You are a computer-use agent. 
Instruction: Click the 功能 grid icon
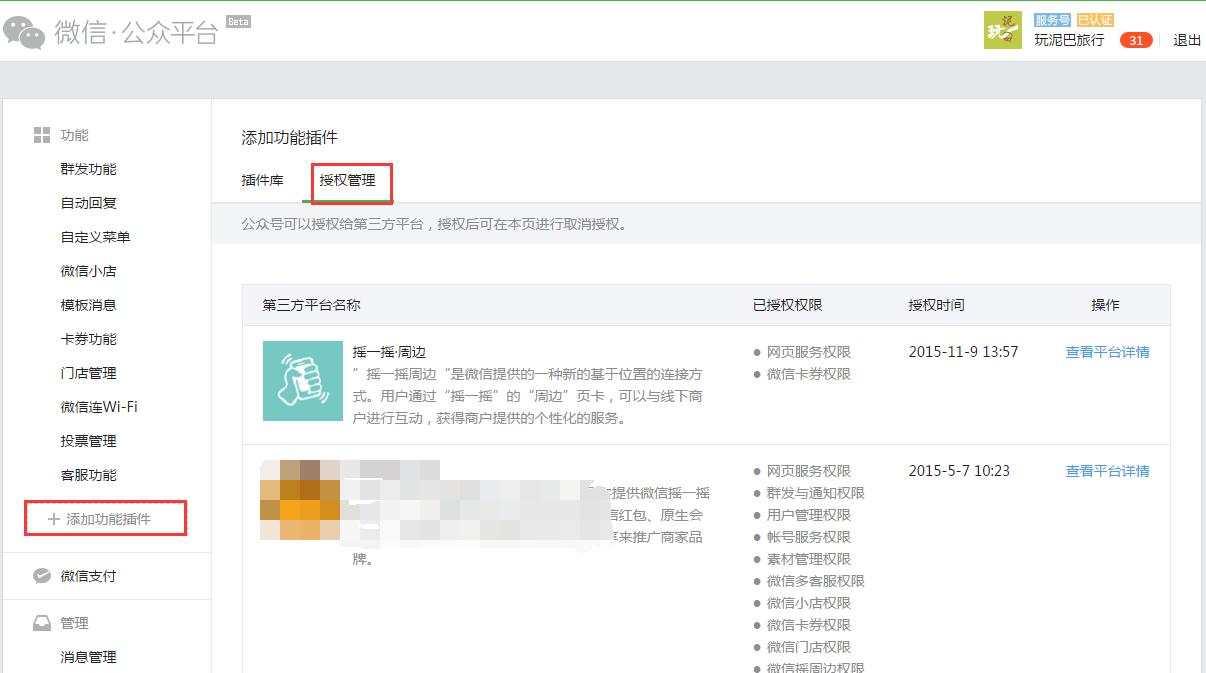[x=42, y=135]
